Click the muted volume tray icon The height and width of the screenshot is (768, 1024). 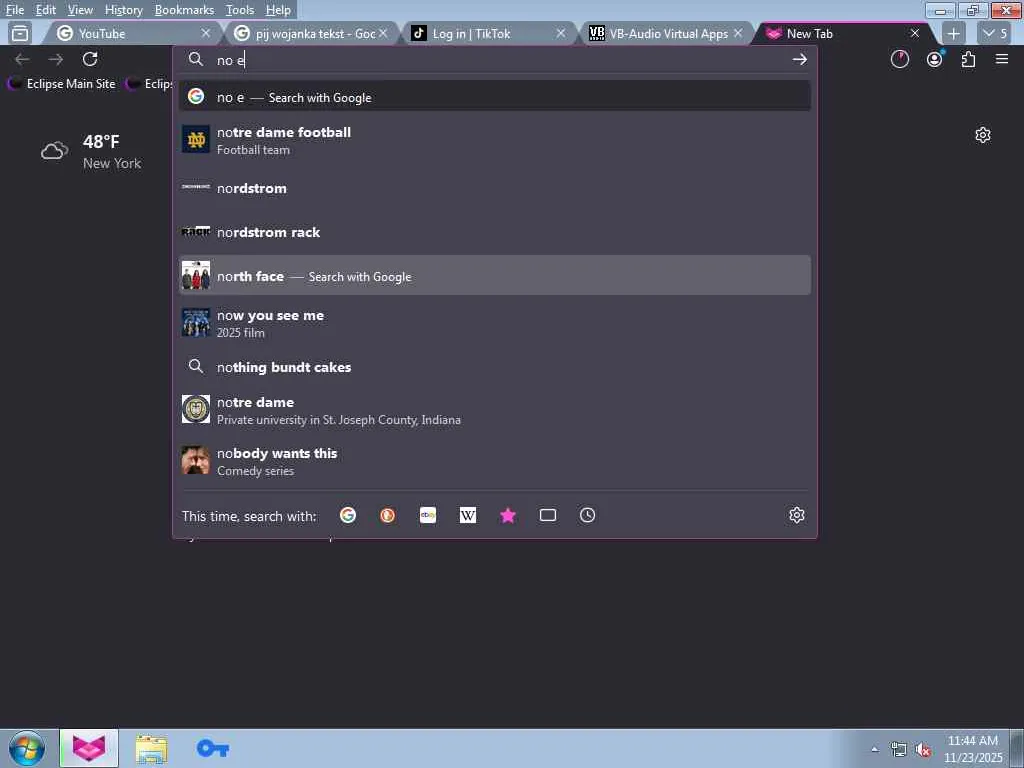[923, 750]
